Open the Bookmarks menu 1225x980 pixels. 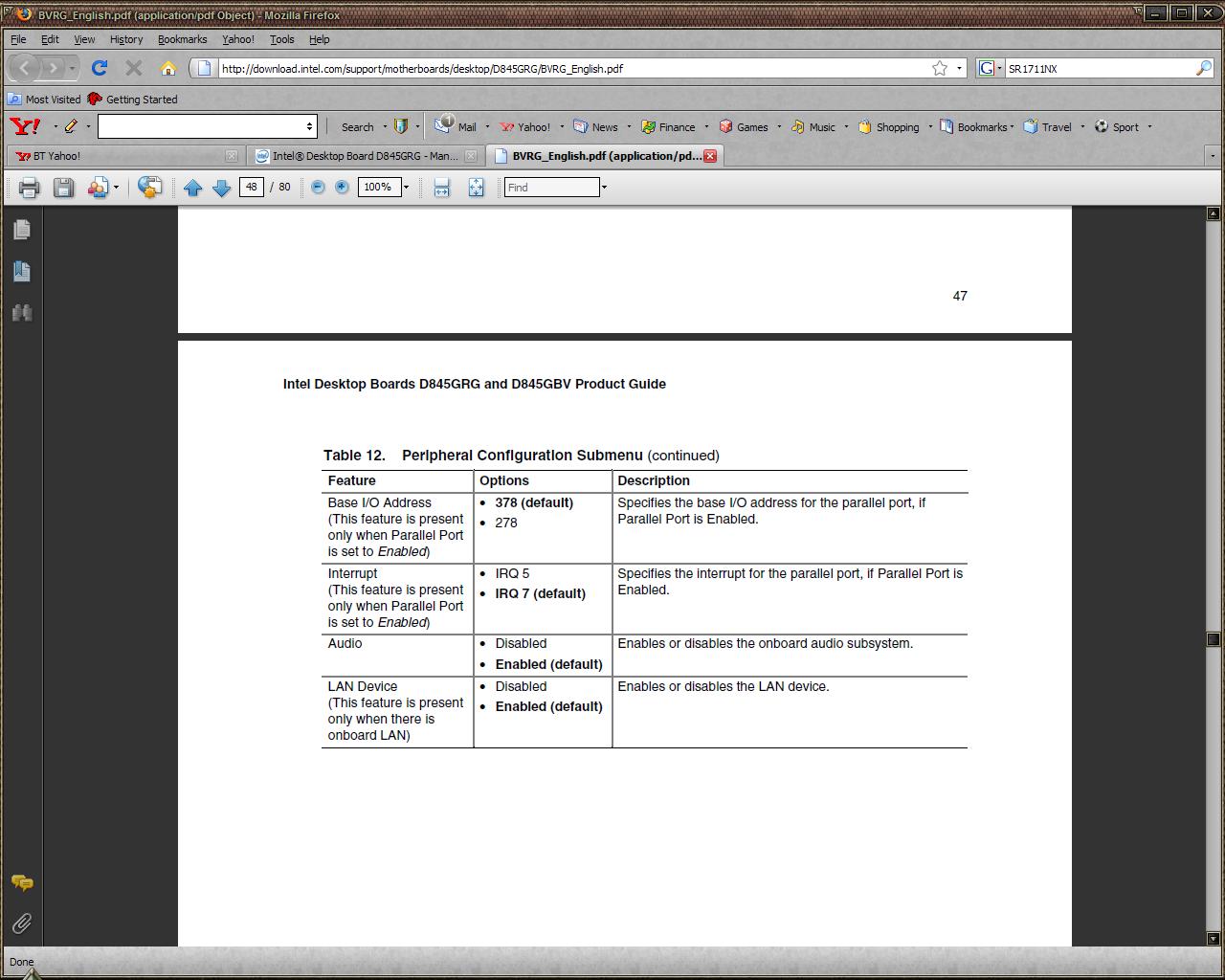click(182, 39)
